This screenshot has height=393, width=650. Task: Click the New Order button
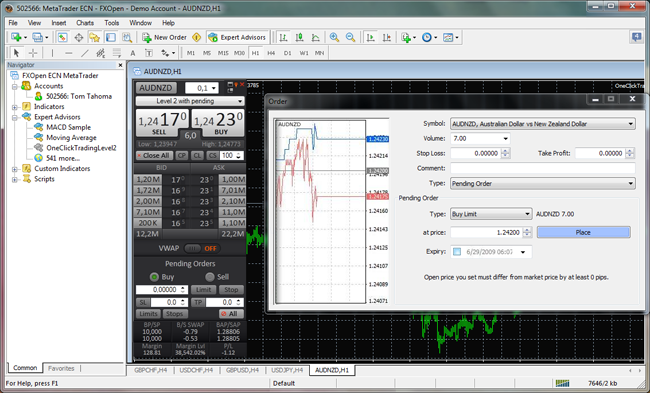165,37
